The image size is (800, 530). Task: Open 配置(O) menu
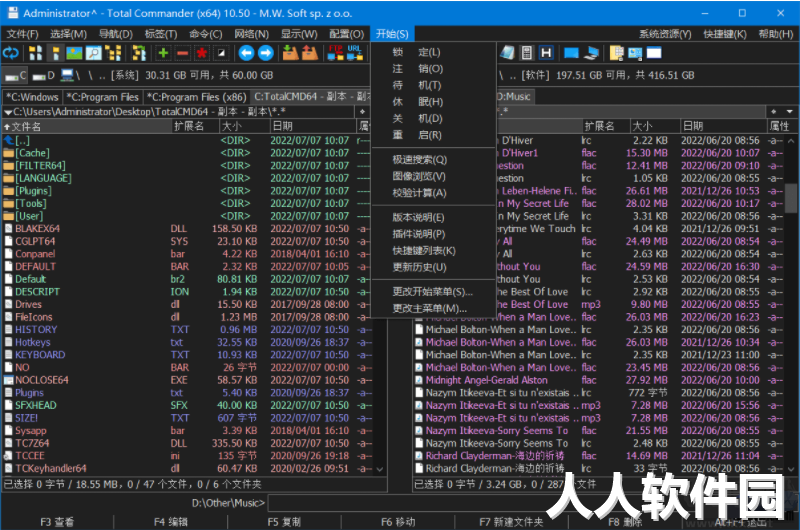pyautogui.click(x=346, y=34)
